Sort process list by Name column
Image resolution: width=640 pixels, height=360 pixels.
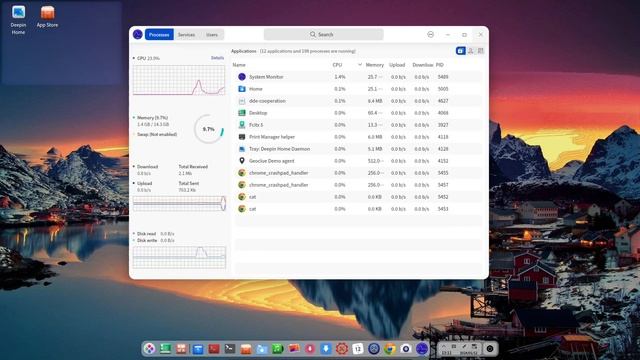(239, 65)
